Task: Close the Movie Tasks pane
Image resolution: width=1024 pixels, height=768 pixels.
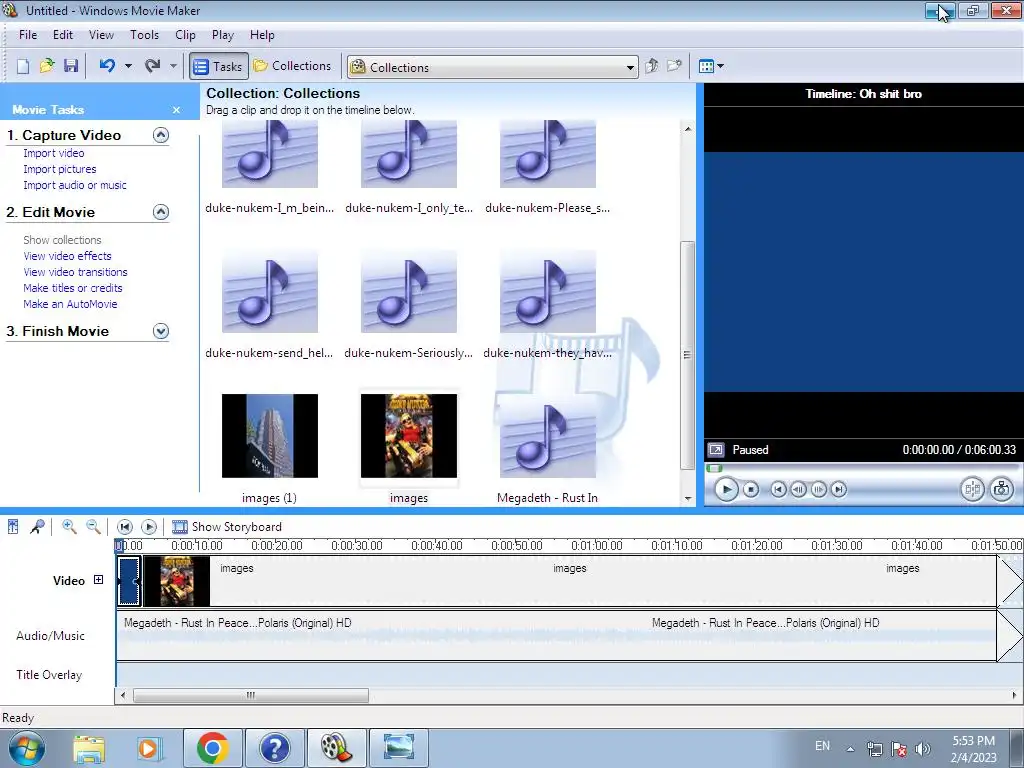Action: pyautogui.click(x=176, y=110)
